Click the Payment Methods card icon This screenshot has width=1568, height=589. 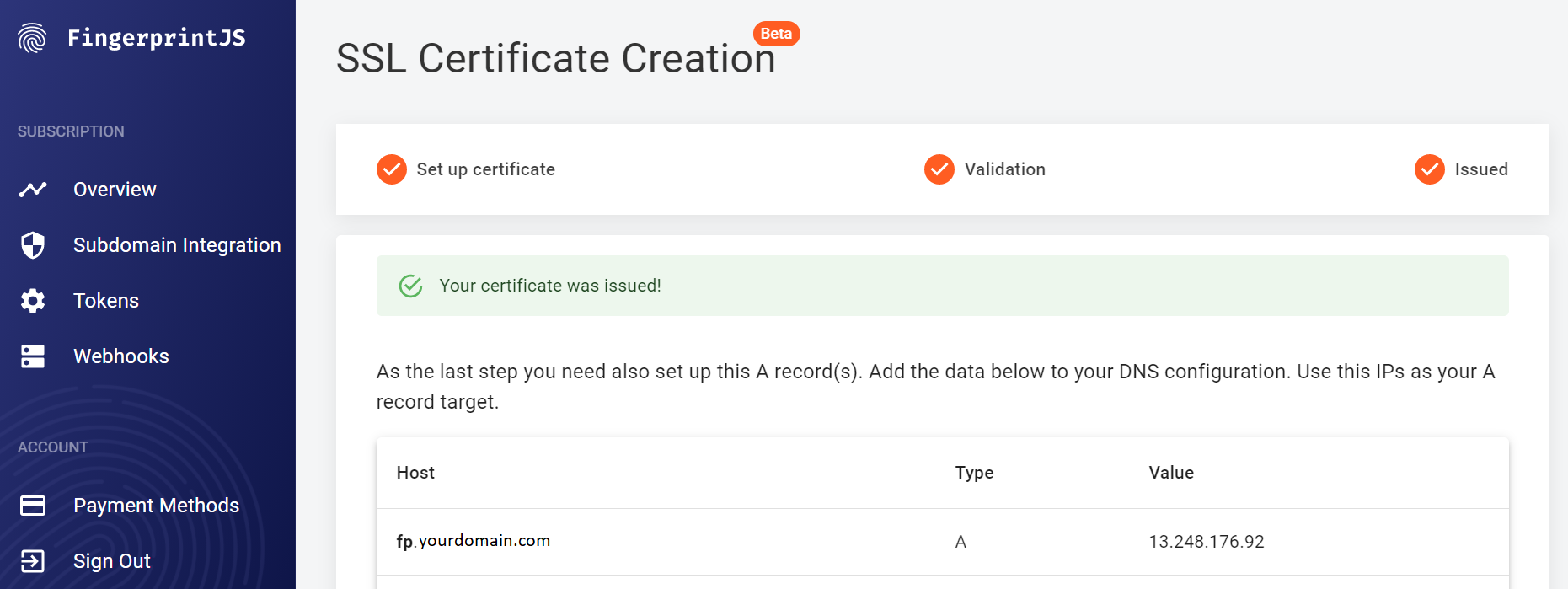[x=33, y=506]
